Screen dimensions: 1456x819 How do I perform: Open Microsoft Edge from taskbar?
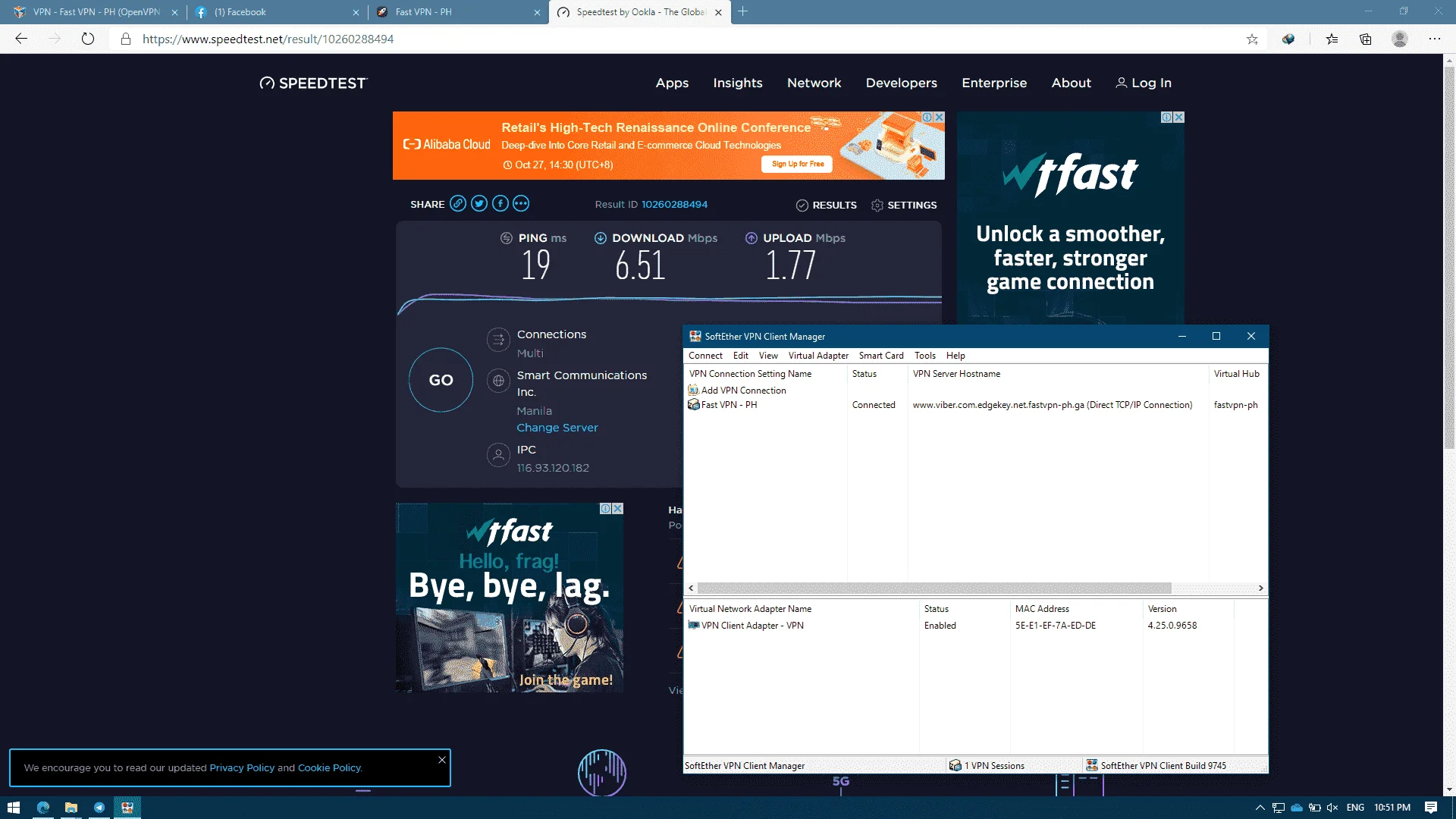tap(43, 807)
